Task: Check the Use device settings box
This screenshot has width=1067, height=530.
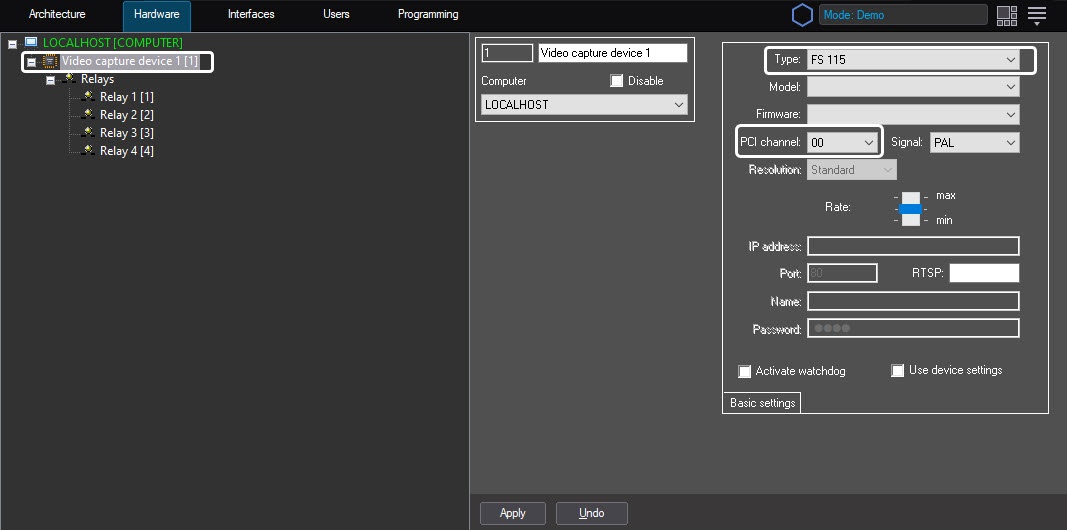Action: coord(898,371)
